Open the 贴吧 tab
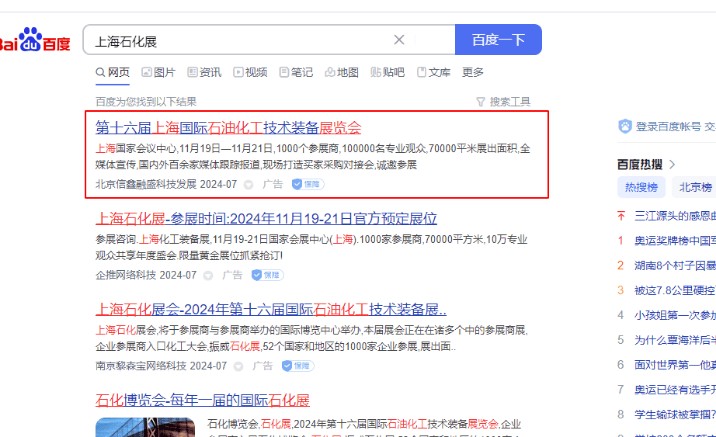Screen dimensions: 716x437 click(388, 72)
